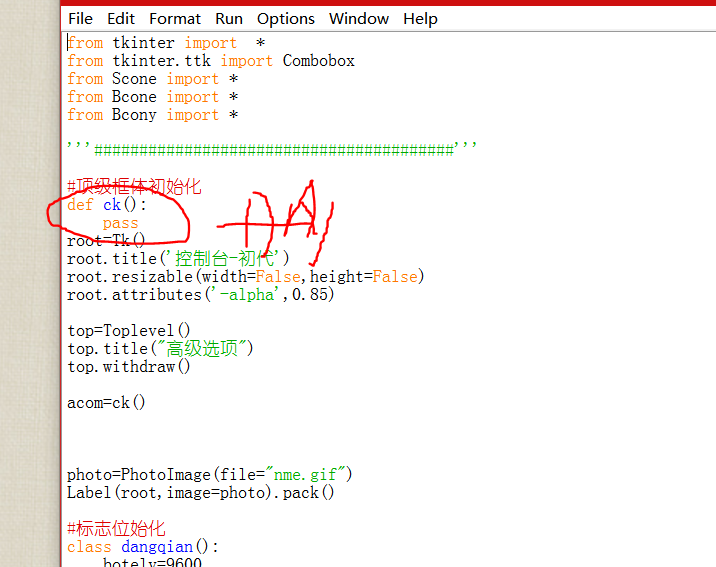Open the Run menu
Screen dimensions: 716x567
[x=229, y=18]
